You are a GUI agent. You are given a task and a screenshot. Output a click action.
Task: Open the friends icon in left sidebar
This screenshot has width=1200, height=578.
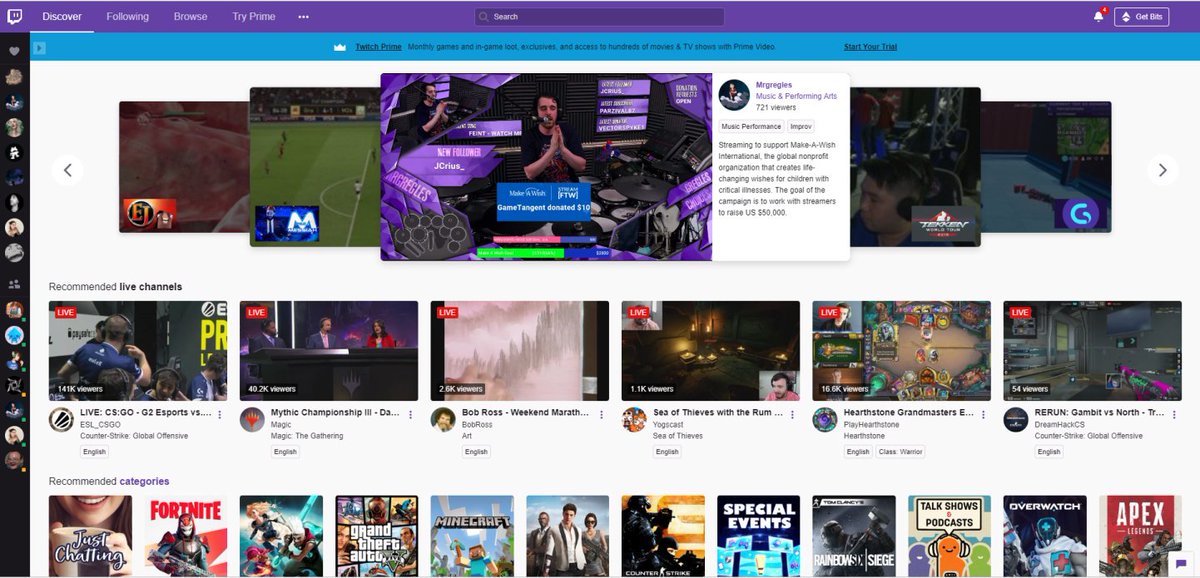tap(14, 283)
